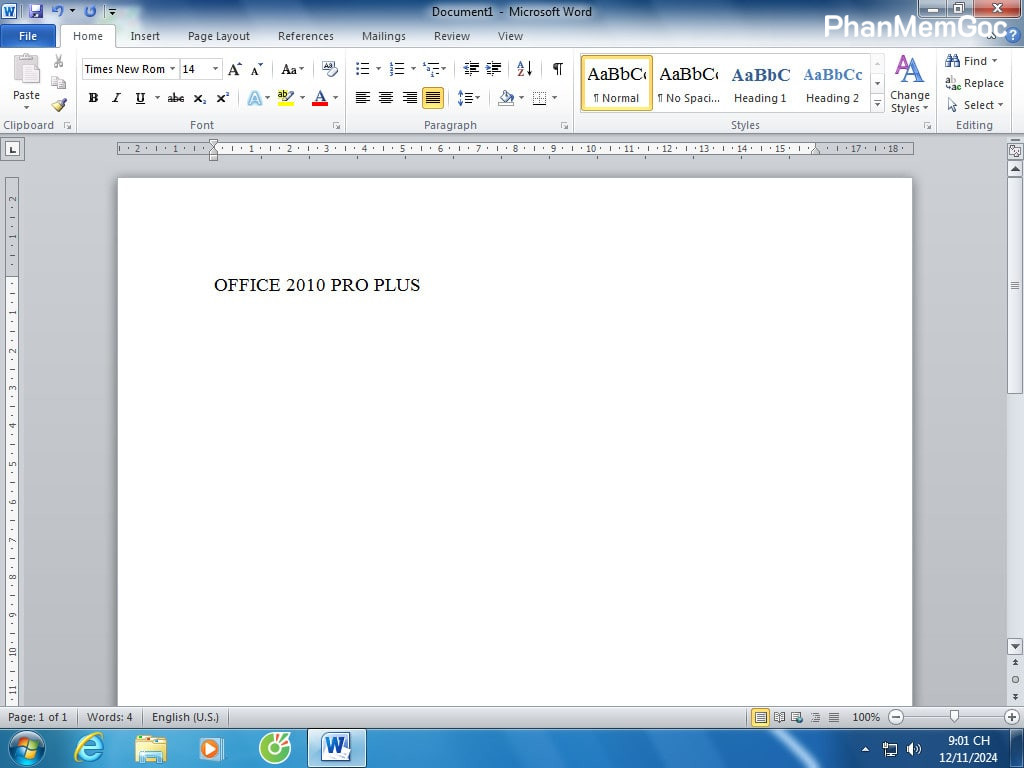Viewport: 1024px width, 768px height.
Task: Toggle Italic formatting
Action: point(116,98)
